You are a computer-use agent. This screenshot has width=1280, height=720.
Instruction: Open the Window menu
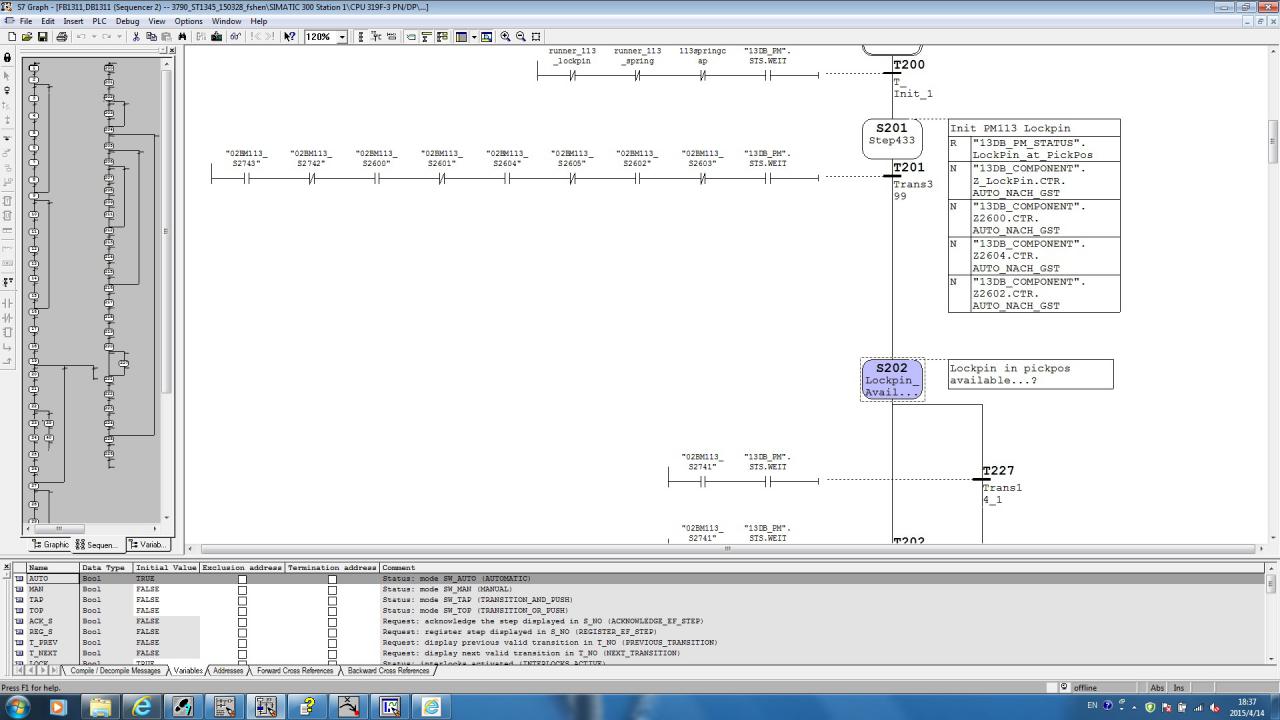(x=226, y=21)
